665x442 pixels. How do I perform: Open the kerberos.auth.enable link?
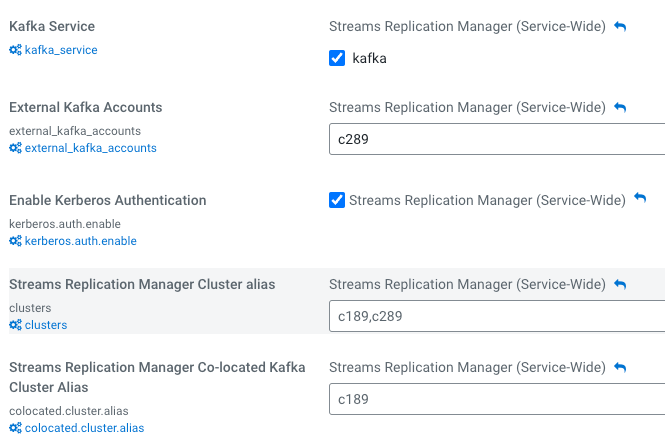(x=81, y=241)
